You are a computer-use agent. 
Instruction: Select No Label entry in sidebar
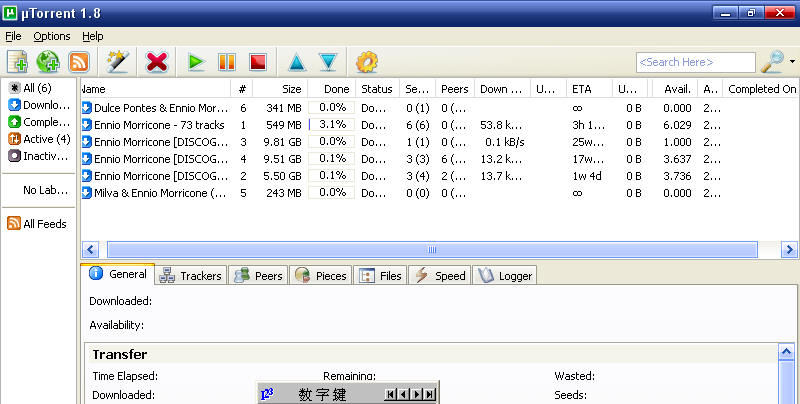(45, 190)
